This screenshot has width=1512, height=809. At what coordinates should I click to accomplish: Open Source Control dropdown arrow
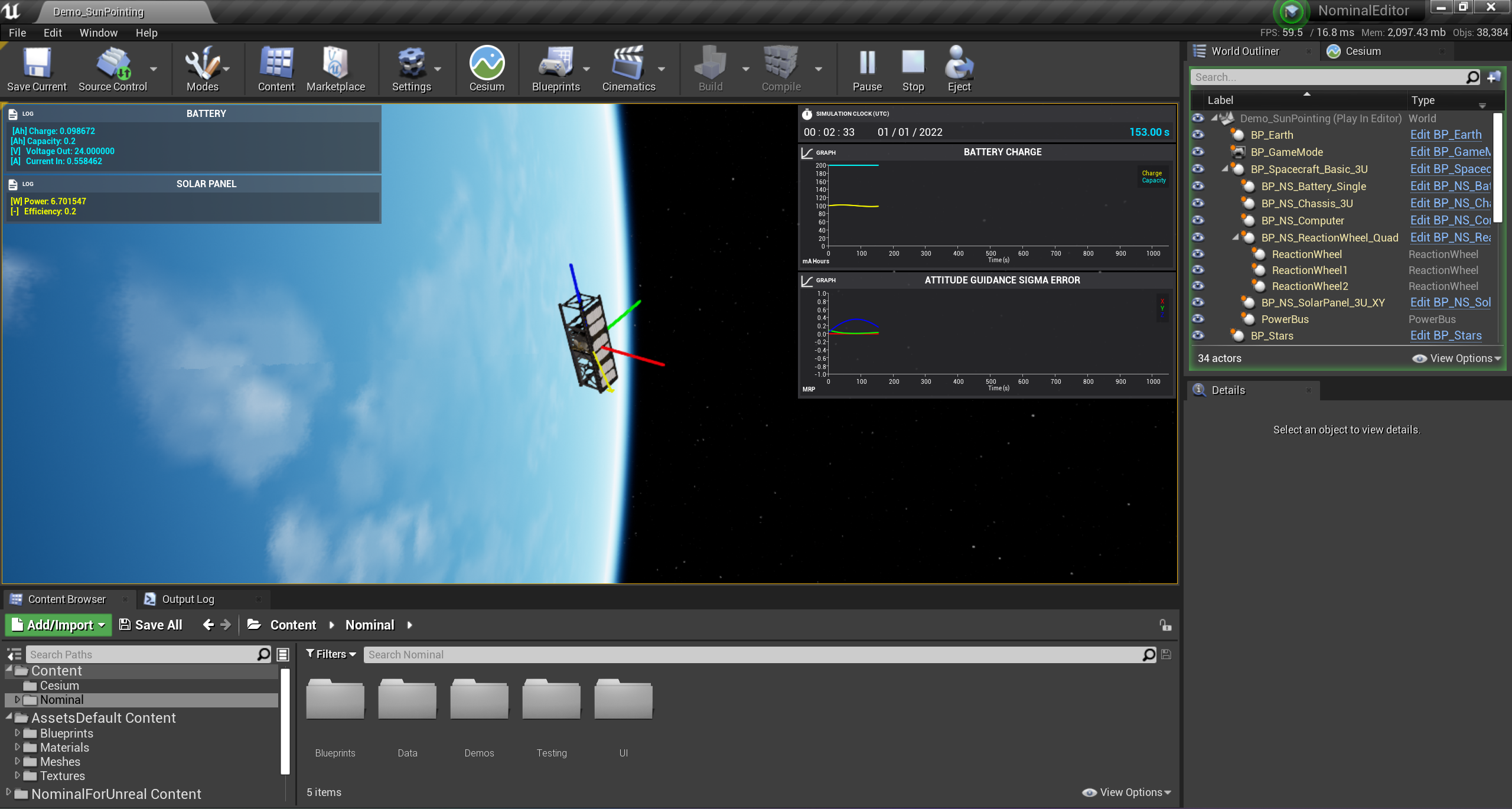click(154, 69)
